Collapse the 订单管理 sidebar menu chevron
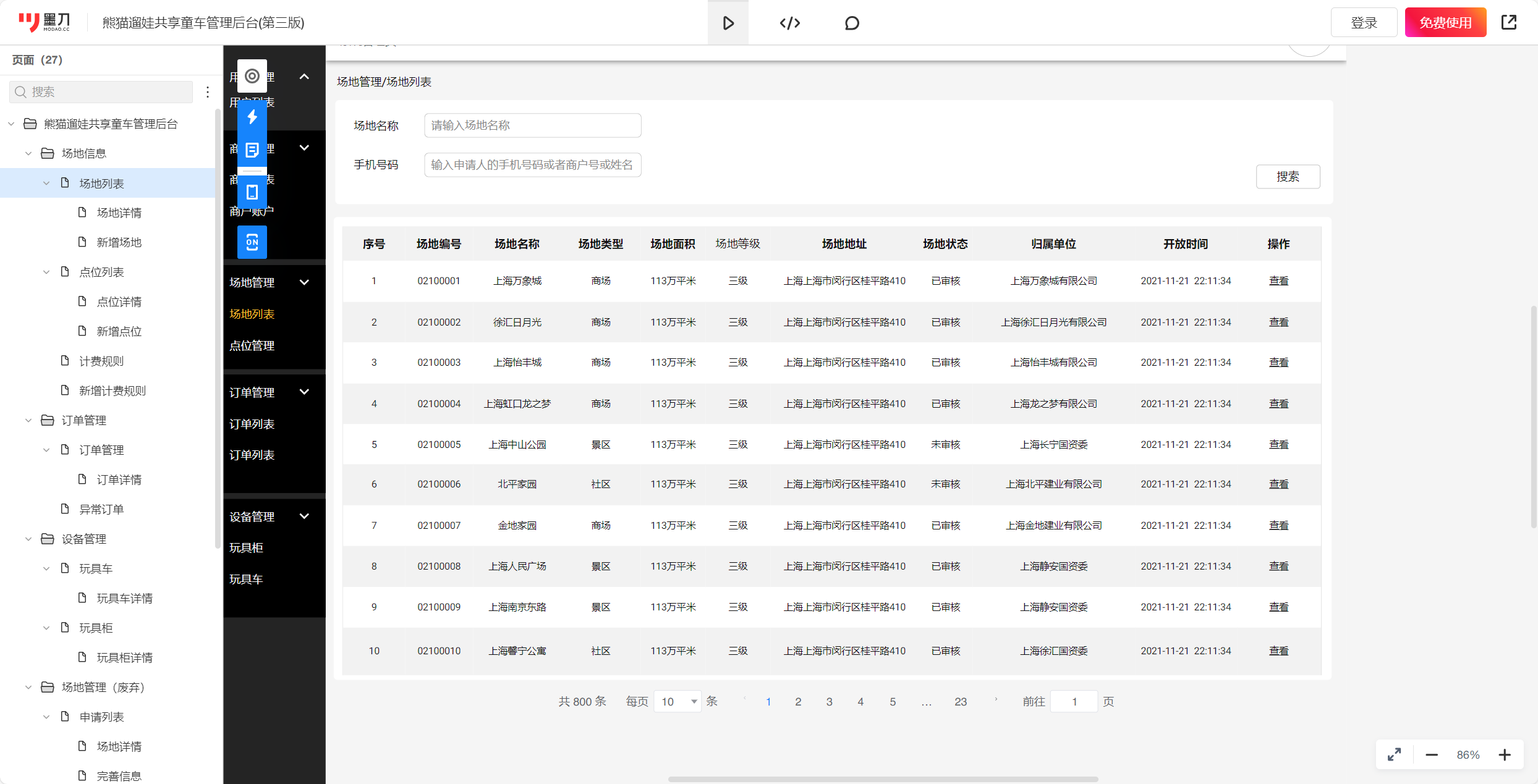The height and width of the screenshot is (784, 1538). pos(304,392)
